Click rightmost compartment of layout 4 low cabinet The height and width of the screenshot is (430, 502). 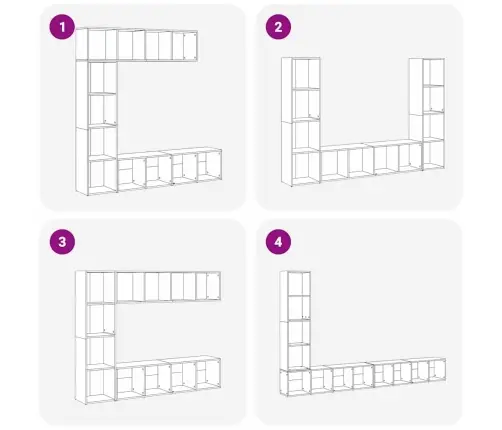(437, 370)
